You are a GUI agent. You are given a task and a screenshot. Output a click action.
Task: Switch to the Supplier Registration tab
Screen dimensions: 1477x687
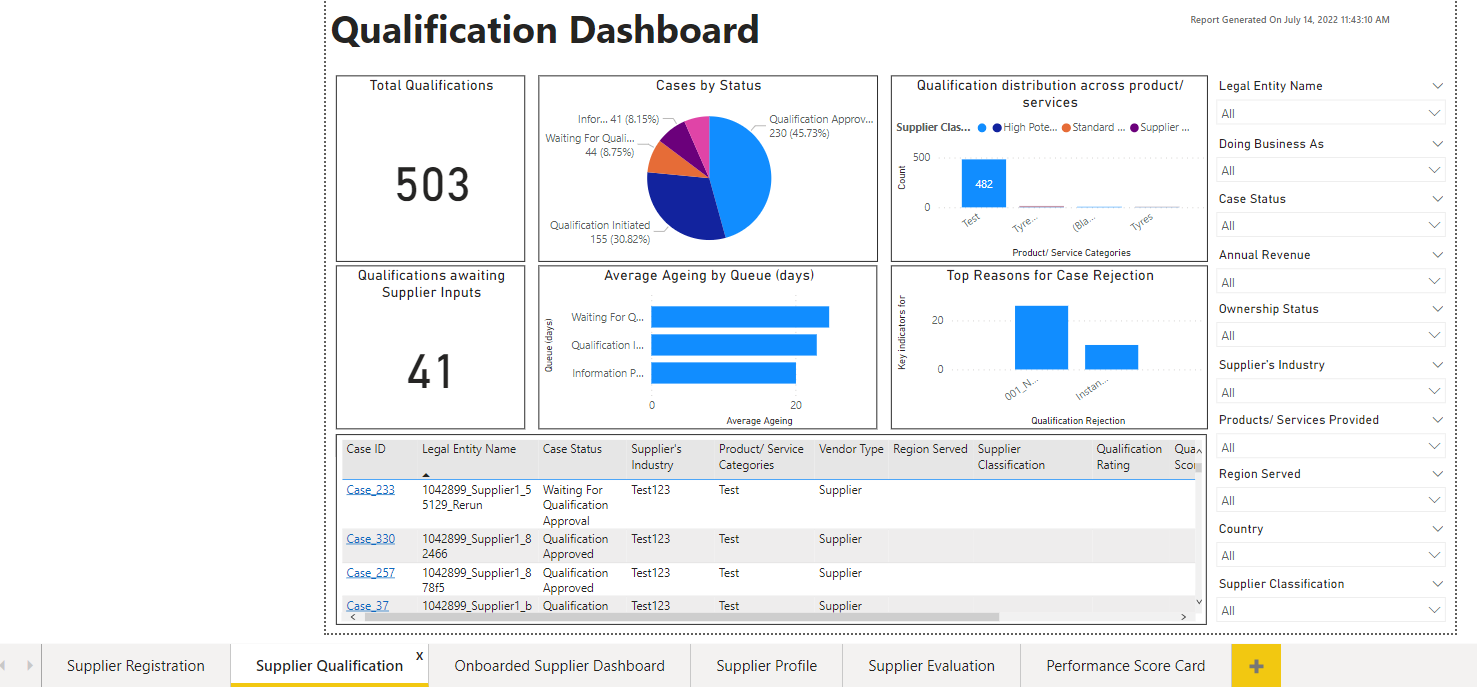[136, 666]
